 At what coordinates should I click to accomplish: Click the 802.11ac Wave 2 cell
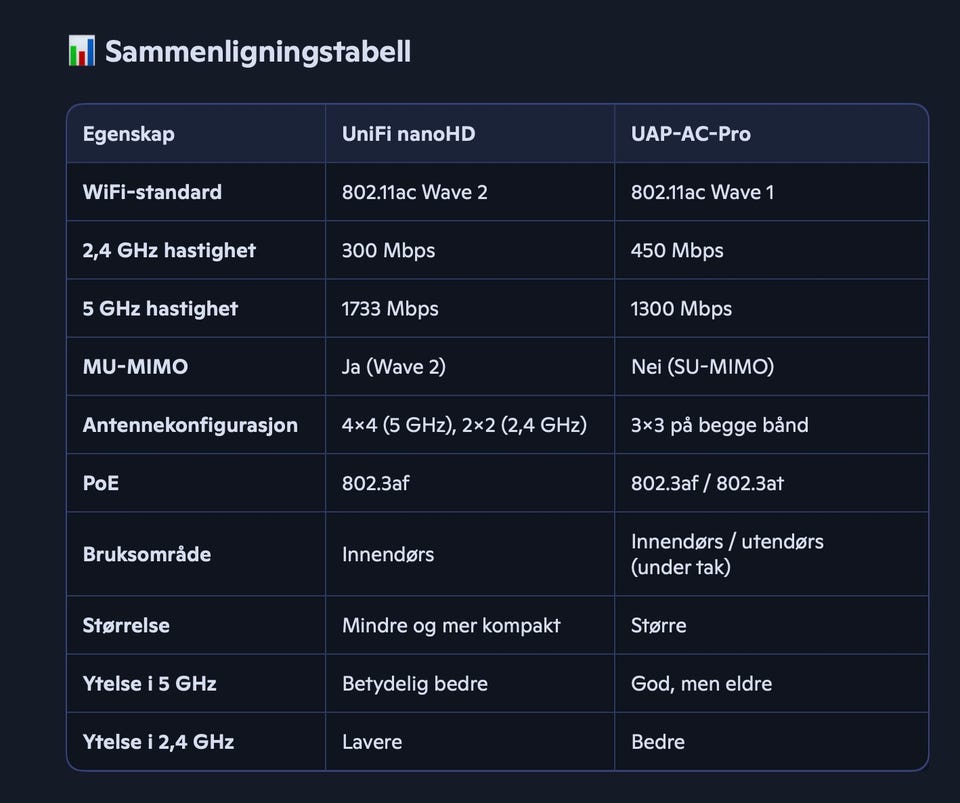pyautogui.click(x=414, y=192)
